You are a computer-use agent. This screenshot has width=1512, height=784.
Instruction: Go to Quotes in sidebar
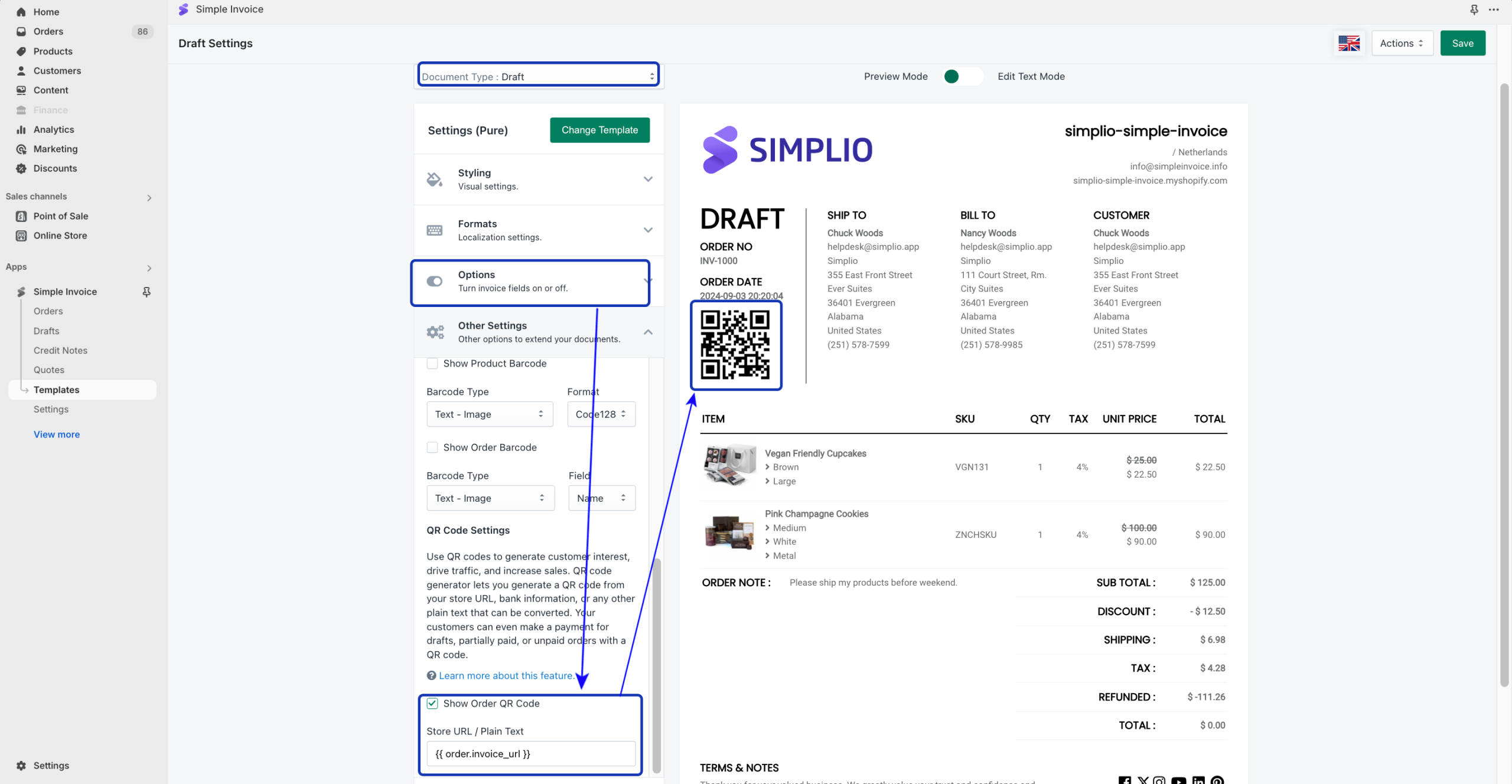click(x=49, y=370)
